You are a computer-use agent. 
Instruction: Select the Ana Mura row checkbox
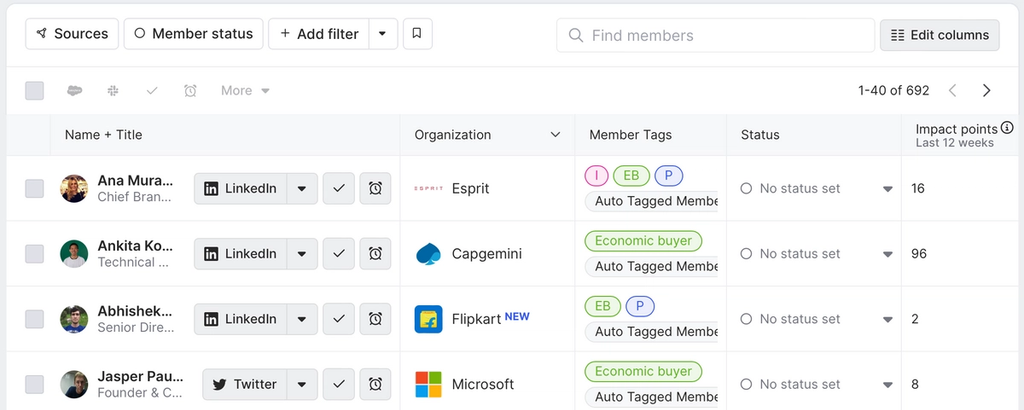click(x=35, y=188)
